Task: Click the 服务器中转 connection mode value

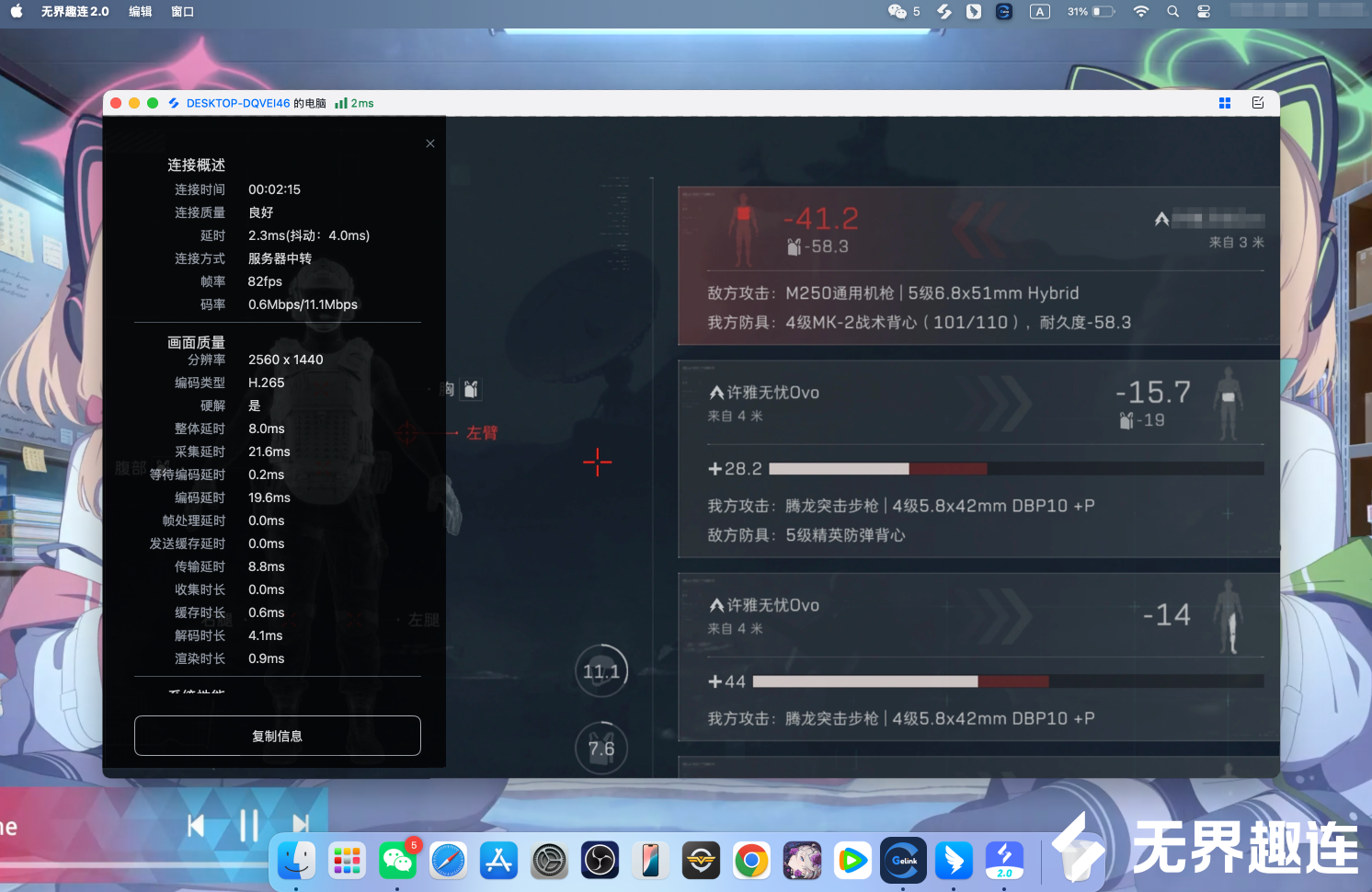Action: pos(280,258)
